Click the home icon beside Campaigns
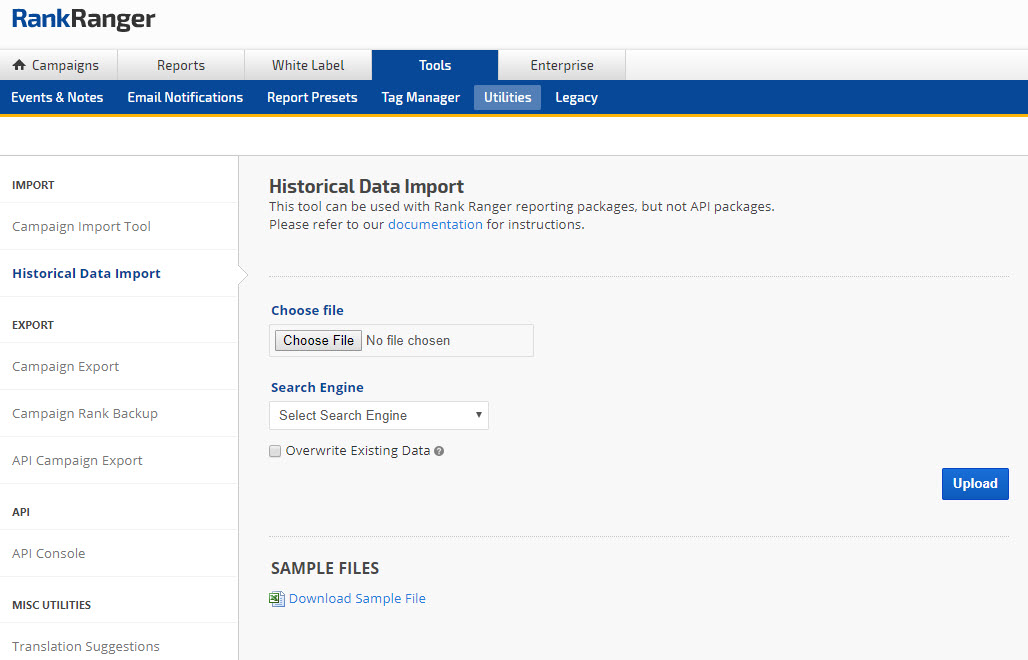This screenshot has height=660, width=1028. pos(19,65)
